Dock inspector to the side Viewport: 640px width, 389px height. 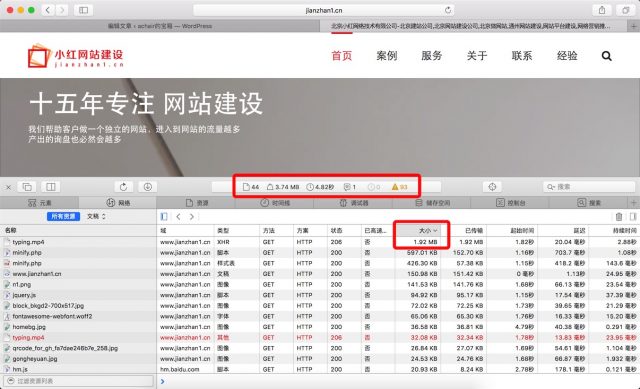tap(51, 187)
